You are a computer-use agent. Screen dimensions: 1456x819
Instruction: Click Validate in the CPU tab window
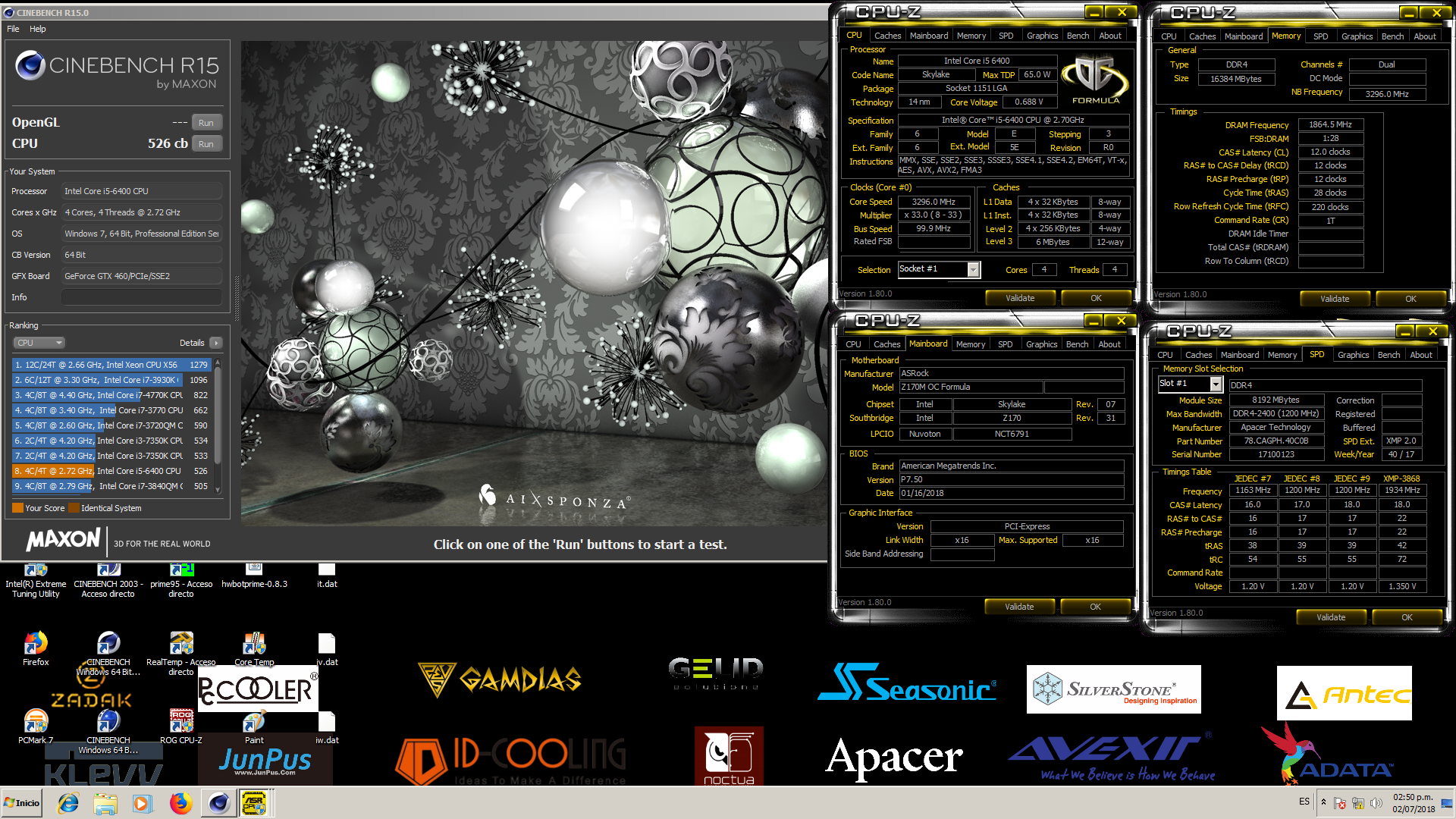point(1019,298)
